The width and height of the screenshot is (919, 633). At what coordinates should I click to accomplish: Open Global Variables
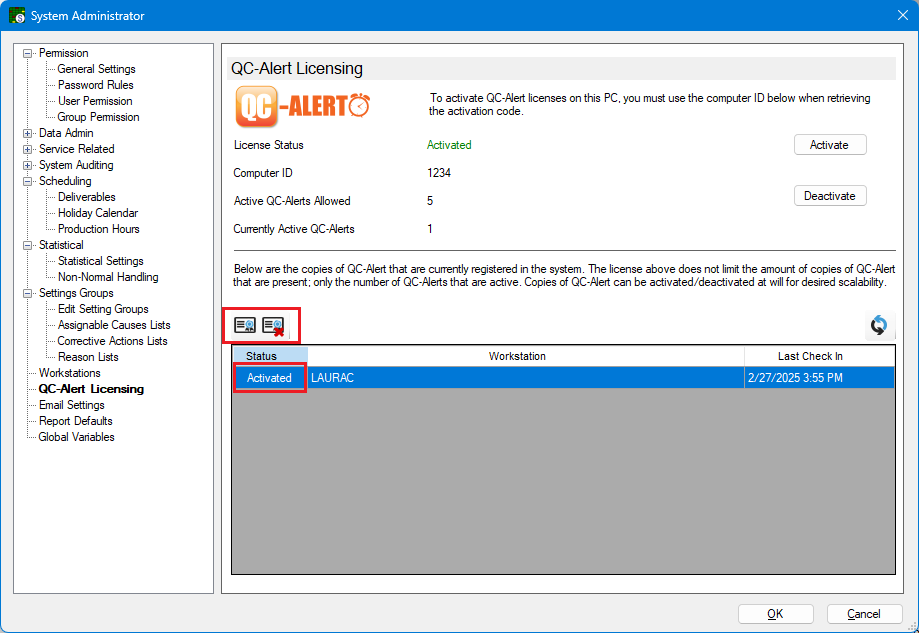tap(76, 437)
